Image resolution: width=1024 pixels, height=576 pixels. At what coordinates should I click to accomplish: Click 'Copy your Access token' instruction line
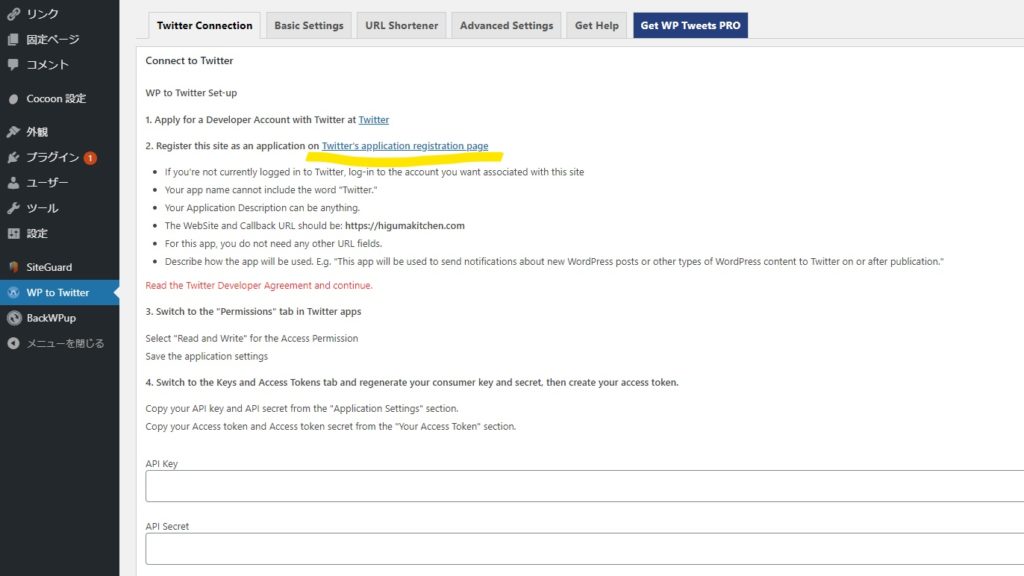[x=330, y=426]
